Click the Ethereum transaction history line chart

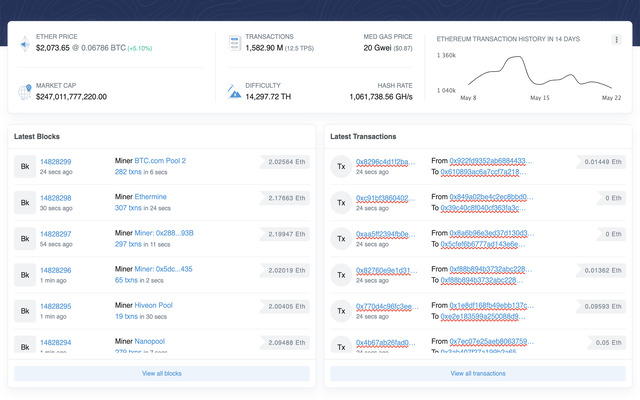click(540, 73)
